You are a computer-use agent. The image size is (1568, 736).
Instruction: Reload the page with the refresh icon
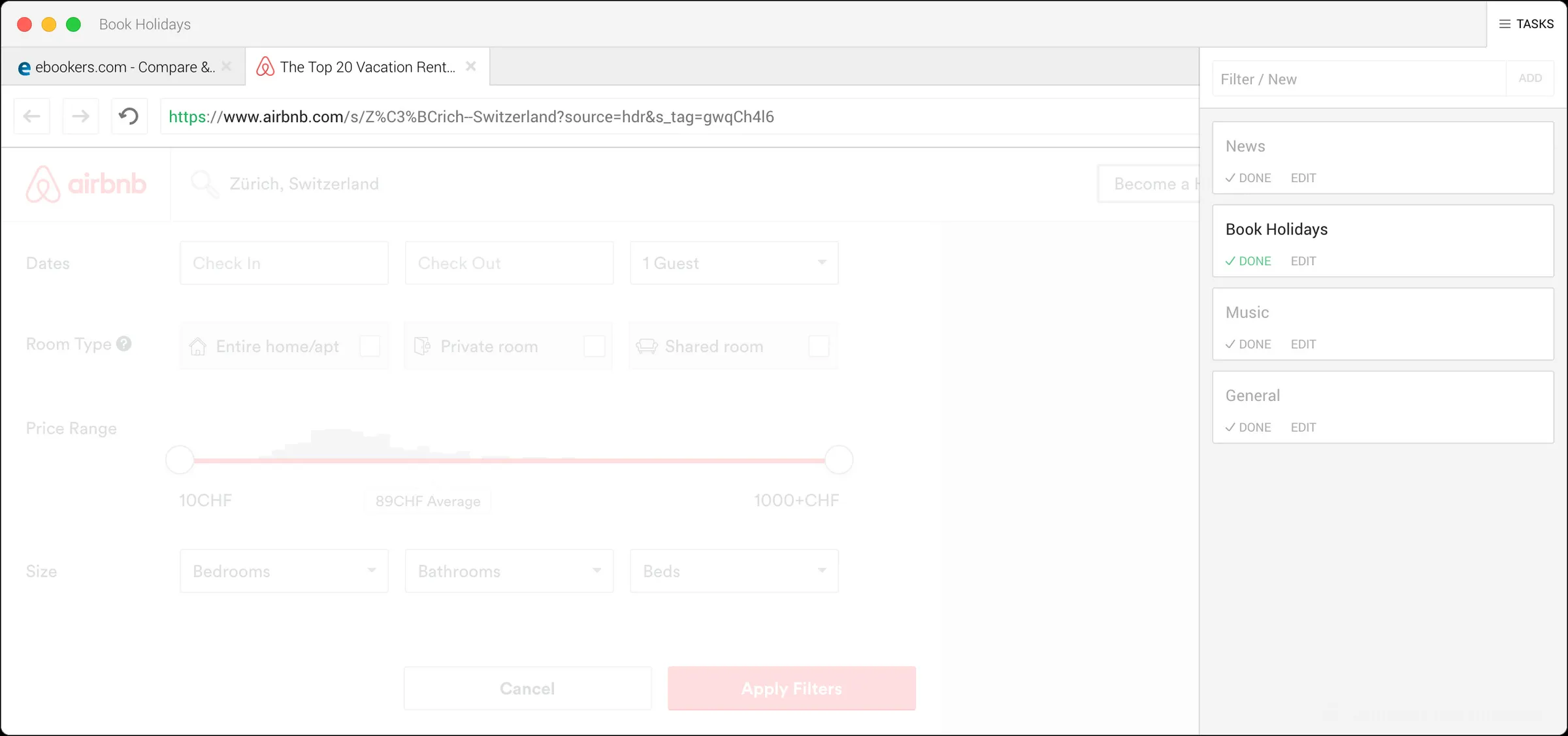coord(129,116)
